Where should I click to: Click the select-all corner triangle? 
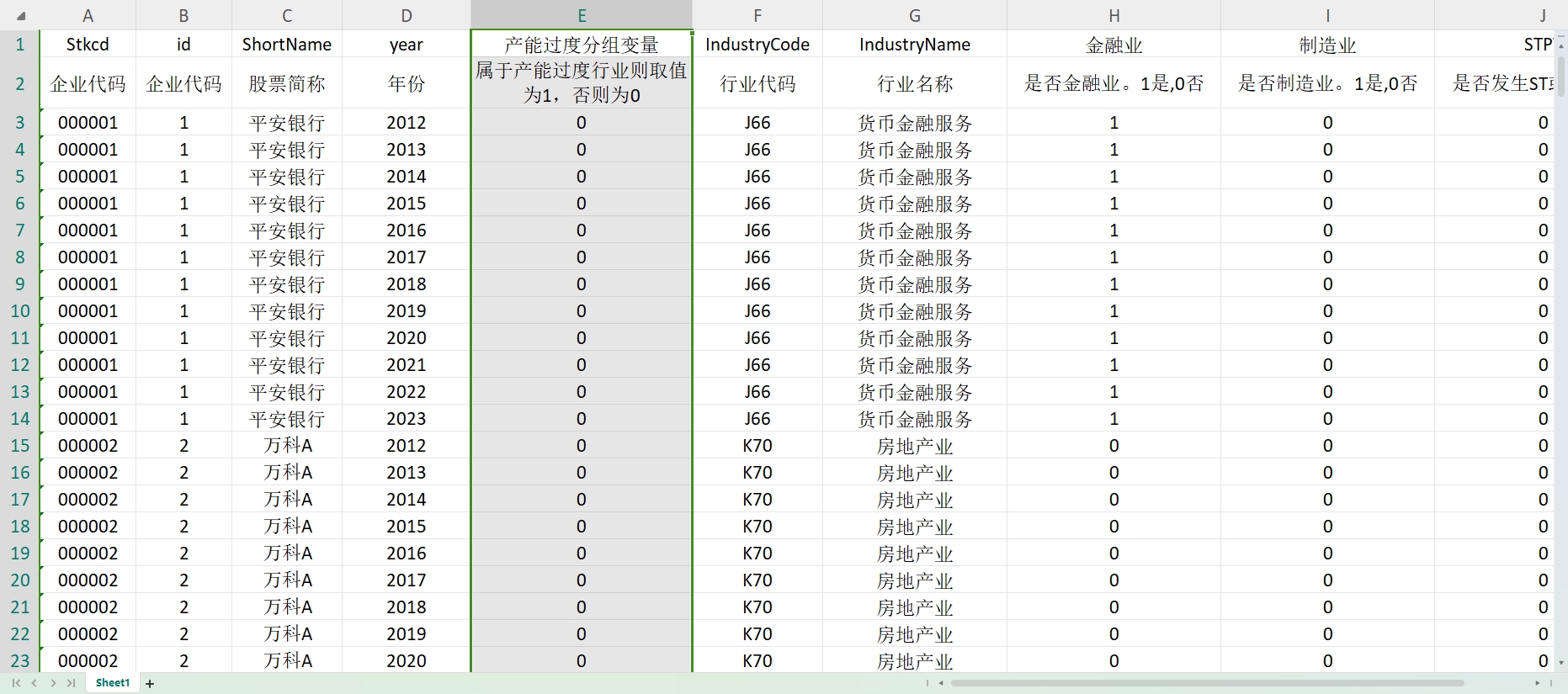(x=21, y=16)
